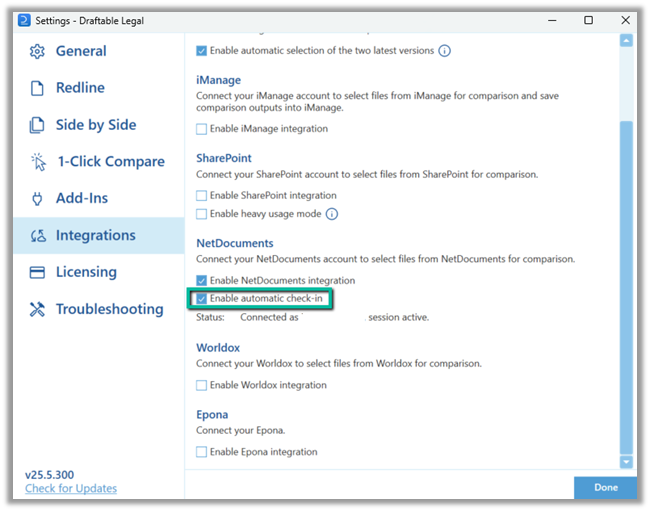Click the Troubleshooting tools icon
The image size is (650, 511).
[37, 309]
